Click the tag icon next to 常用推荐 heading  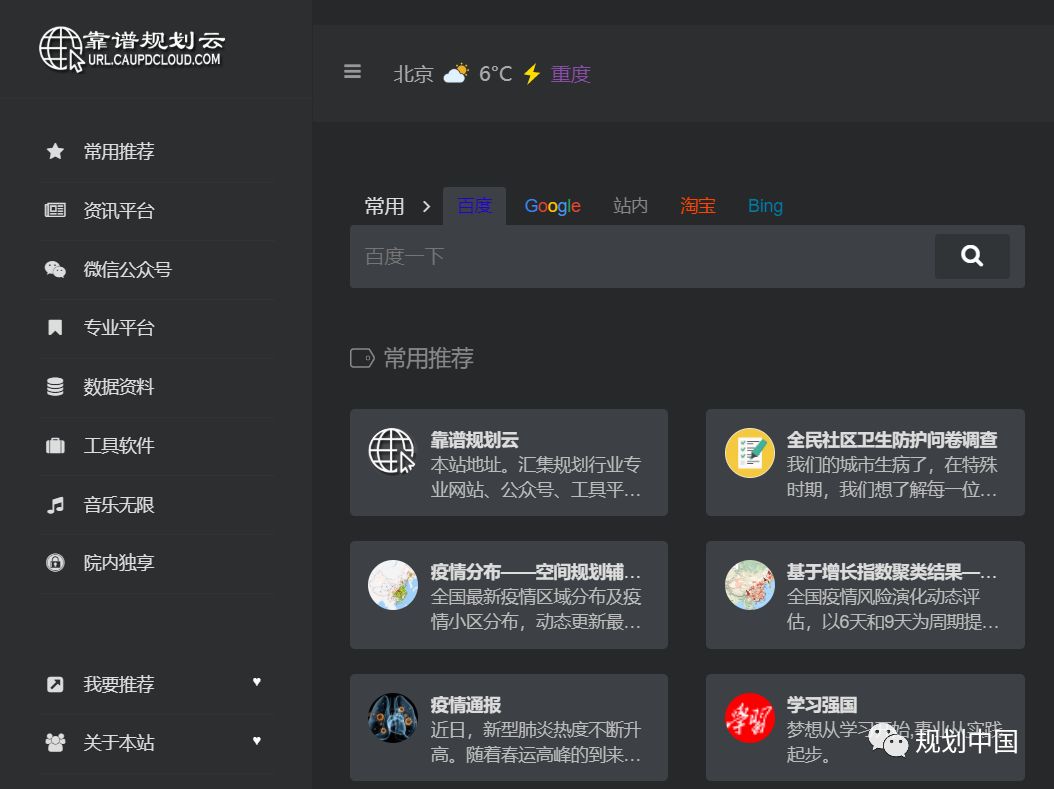[362, 358]
